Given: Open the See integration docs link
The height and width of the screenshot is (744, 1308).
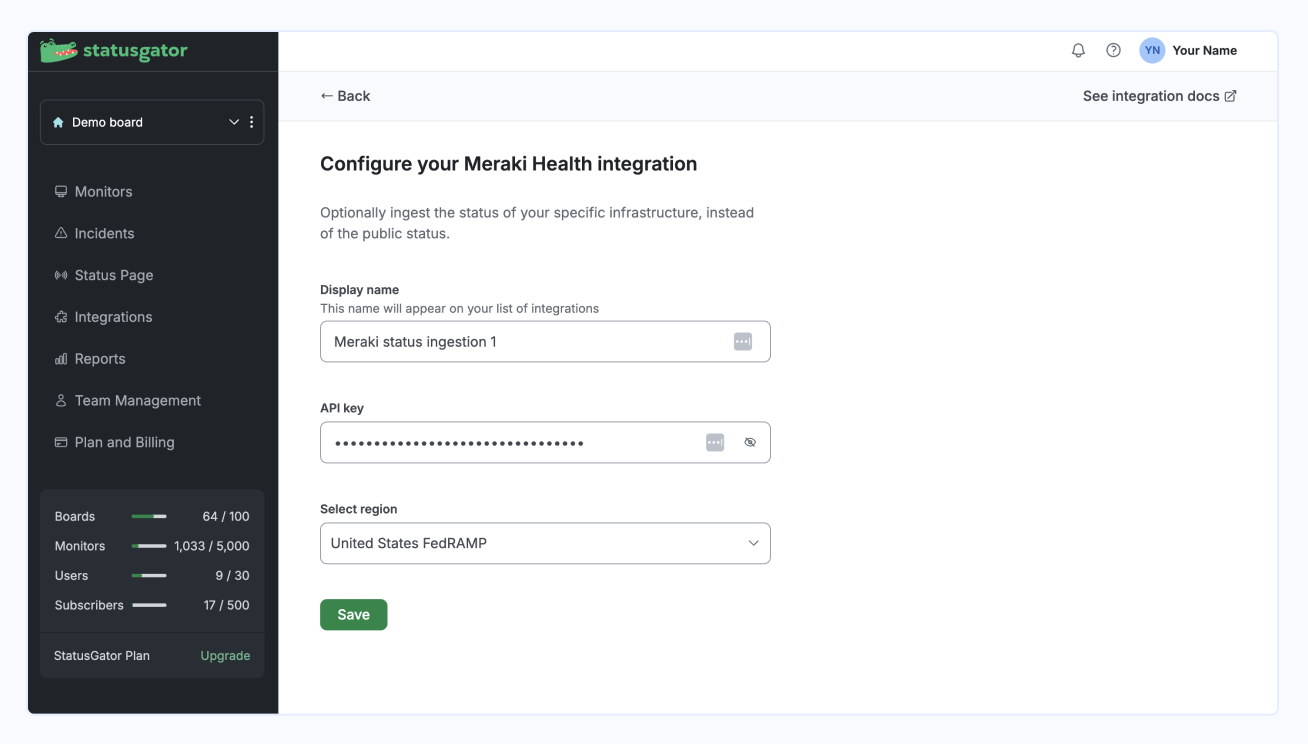Looking at the screenshot, I should coord(1159,96).
